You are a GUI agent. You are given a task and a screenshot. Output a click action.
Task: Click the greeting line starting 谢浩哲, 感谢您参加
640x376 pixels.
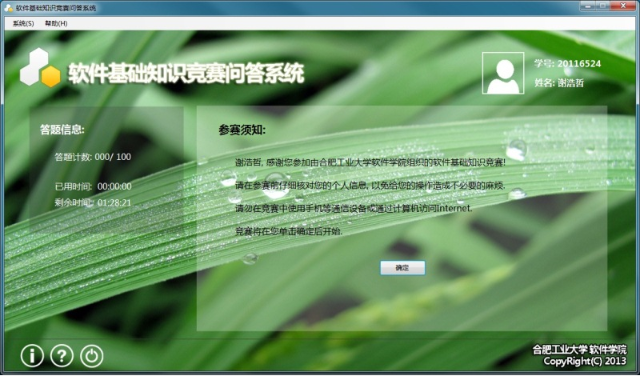click(371, 162)
